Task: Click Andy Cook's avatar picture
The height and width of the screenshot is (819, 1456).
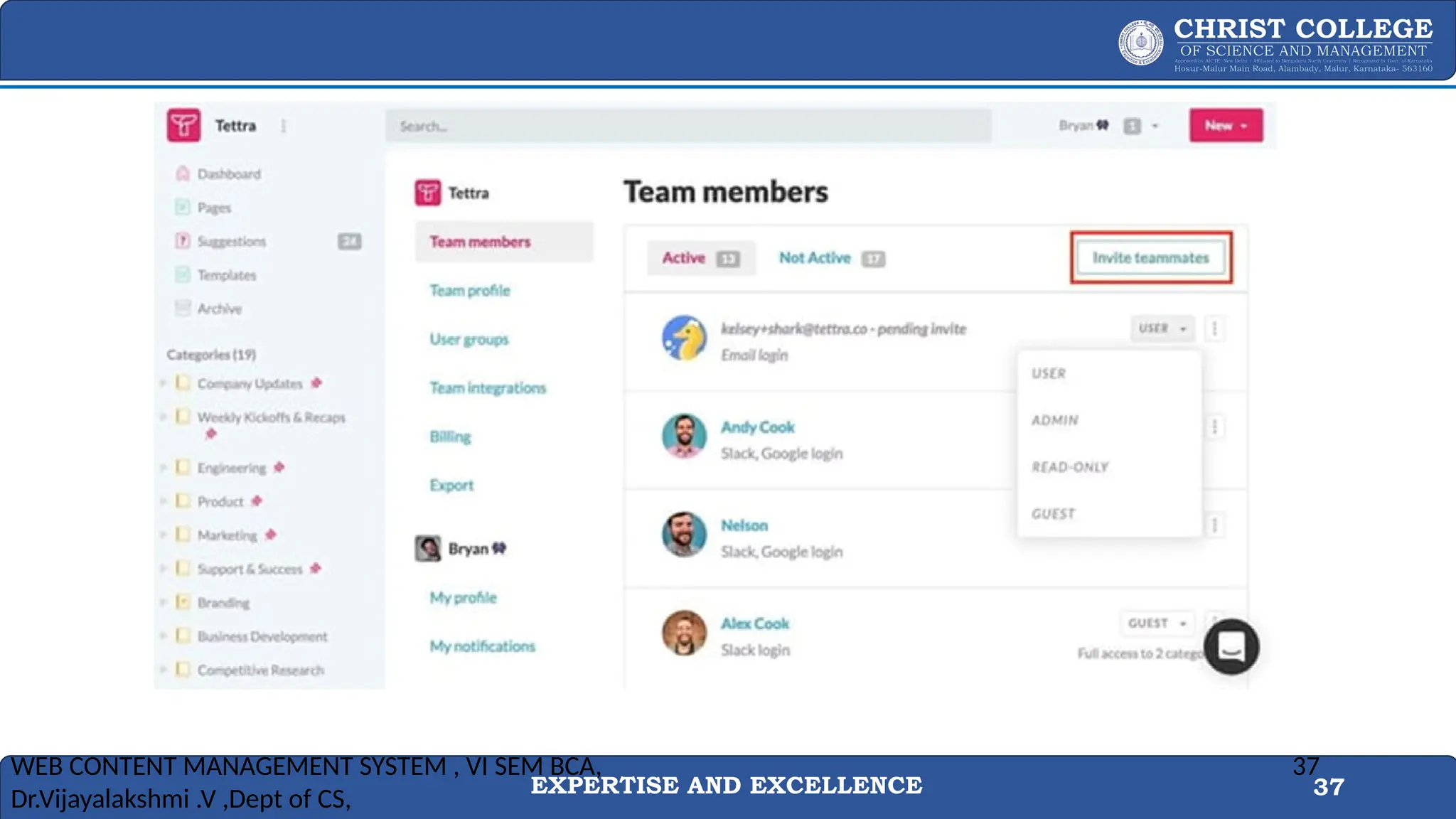Action: click(684, 436)
